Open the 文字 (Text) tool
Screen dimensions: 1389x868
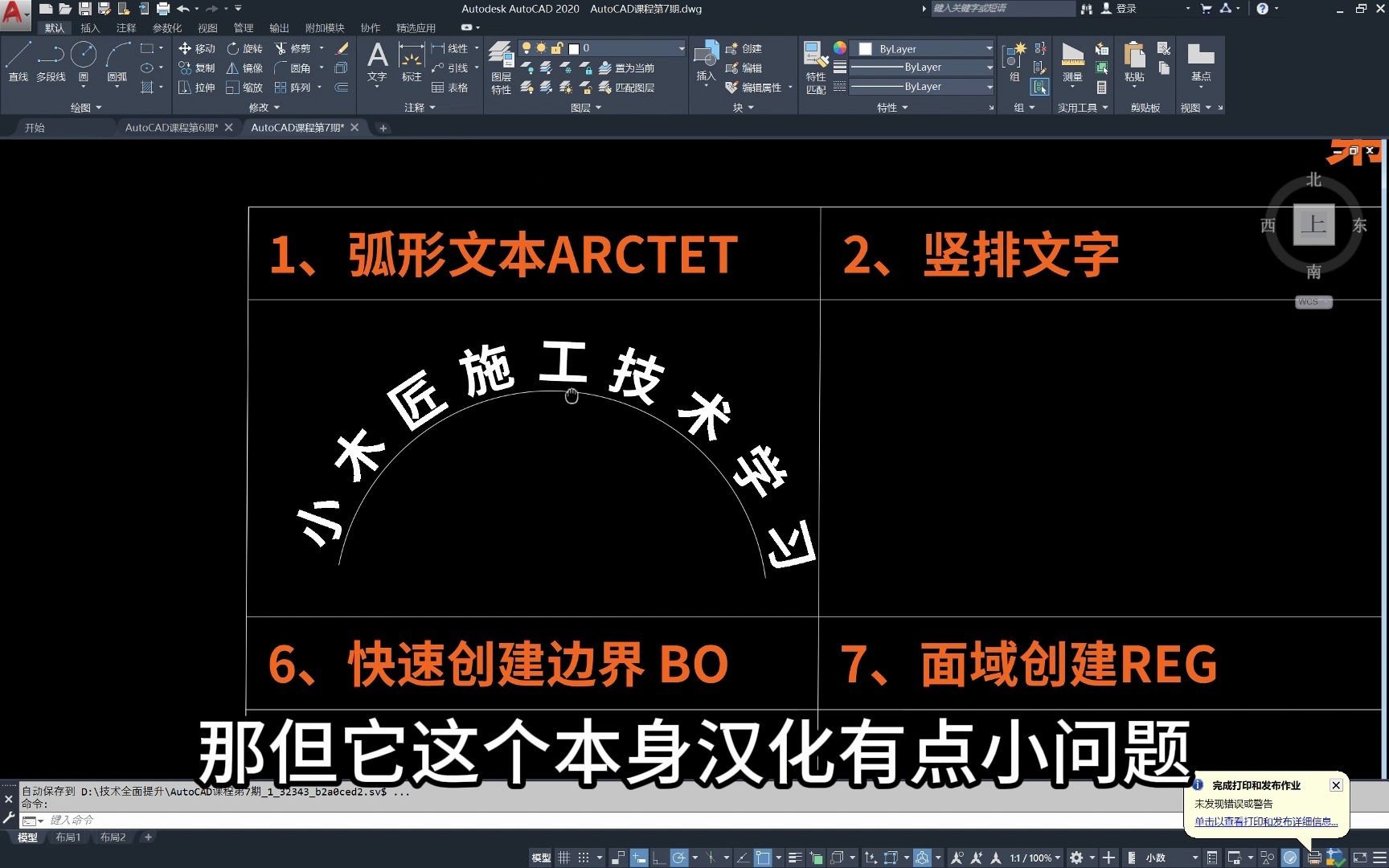click(x=376, y=60)
